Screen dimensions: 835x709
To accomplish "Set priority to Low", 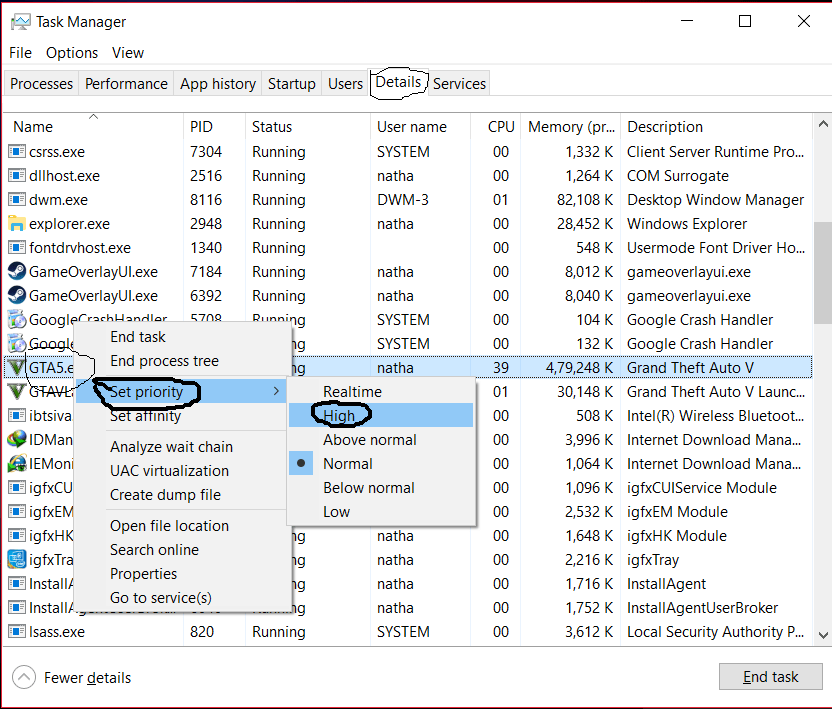I will tap(381, 512).
